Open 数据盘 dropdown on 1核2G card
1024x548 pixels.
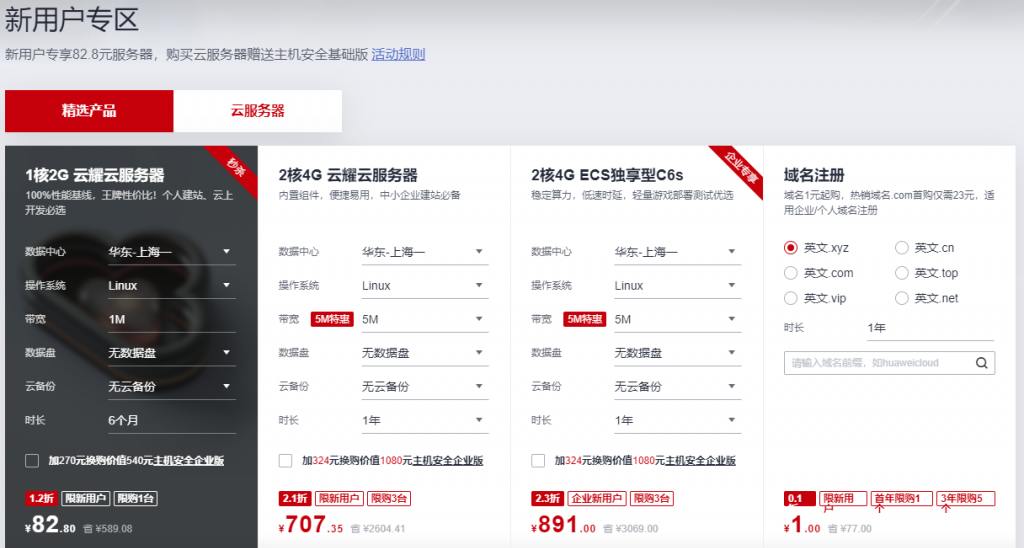(x=171, y=353)
